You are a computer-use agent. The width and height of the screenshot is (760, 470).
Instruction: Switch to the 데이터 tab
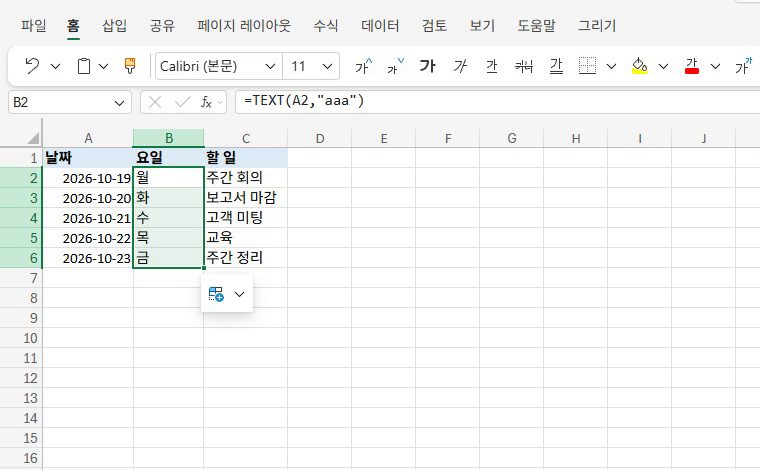point(380,26)
